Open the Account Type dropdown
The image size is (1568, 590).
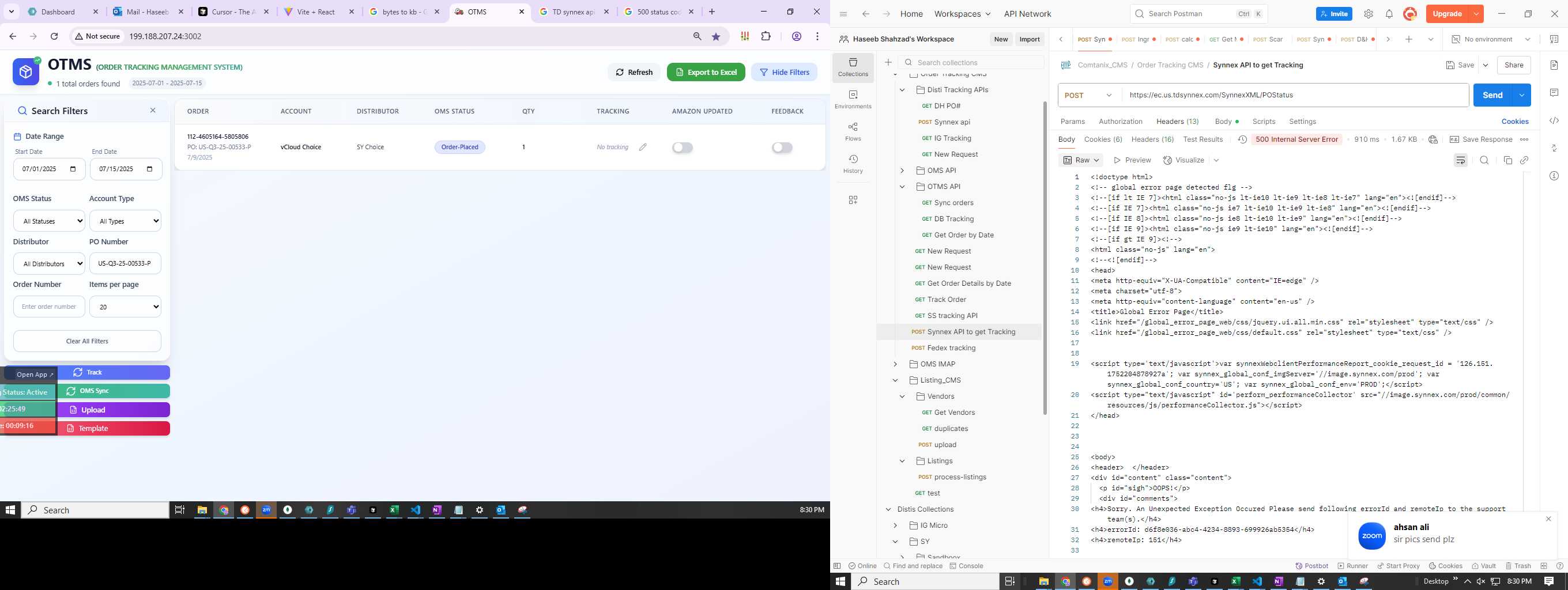pos(126,221)
